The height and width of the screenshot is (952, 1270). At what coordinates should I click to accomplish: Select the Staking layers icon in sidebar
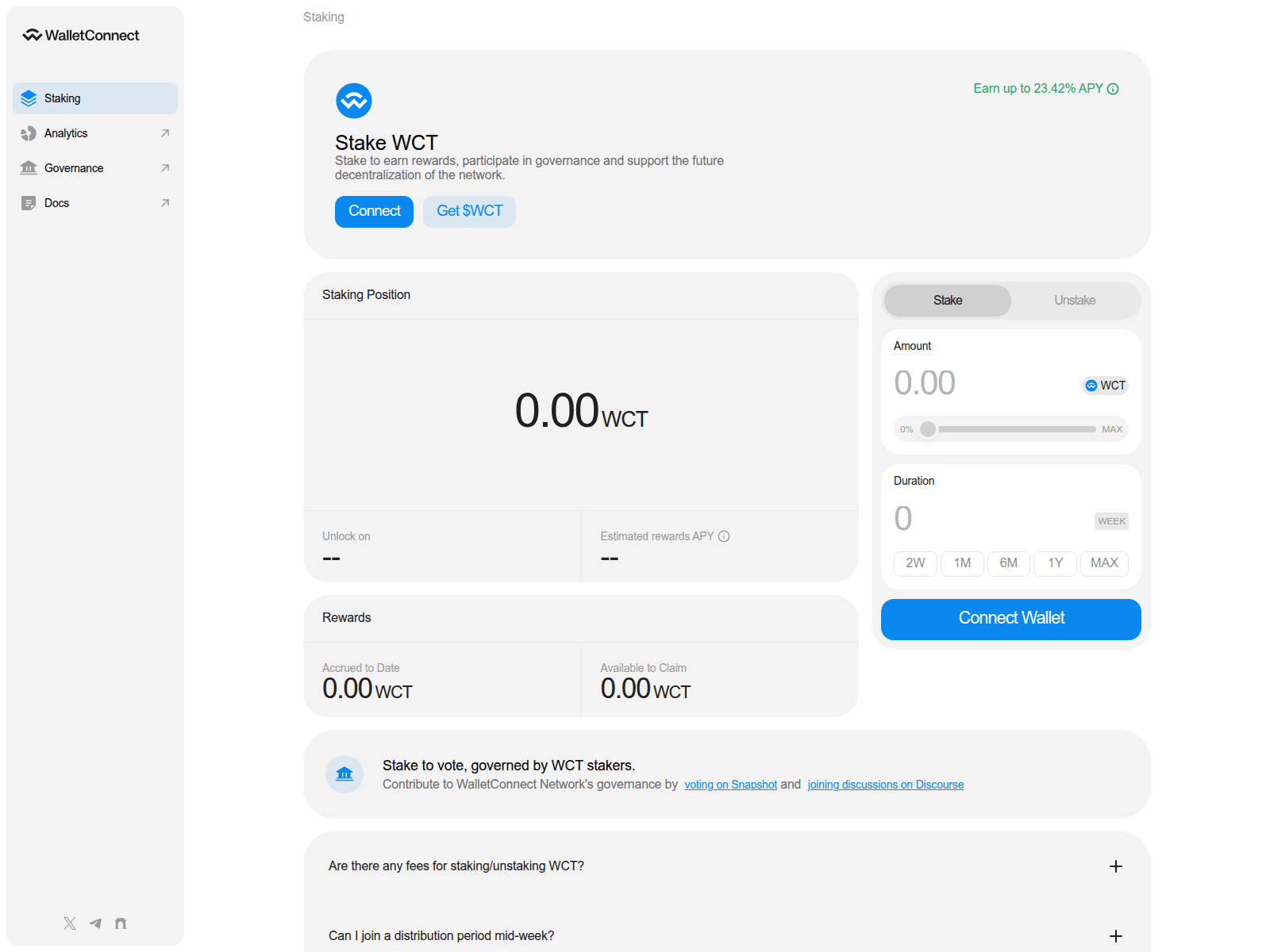(x=29, y=98)
